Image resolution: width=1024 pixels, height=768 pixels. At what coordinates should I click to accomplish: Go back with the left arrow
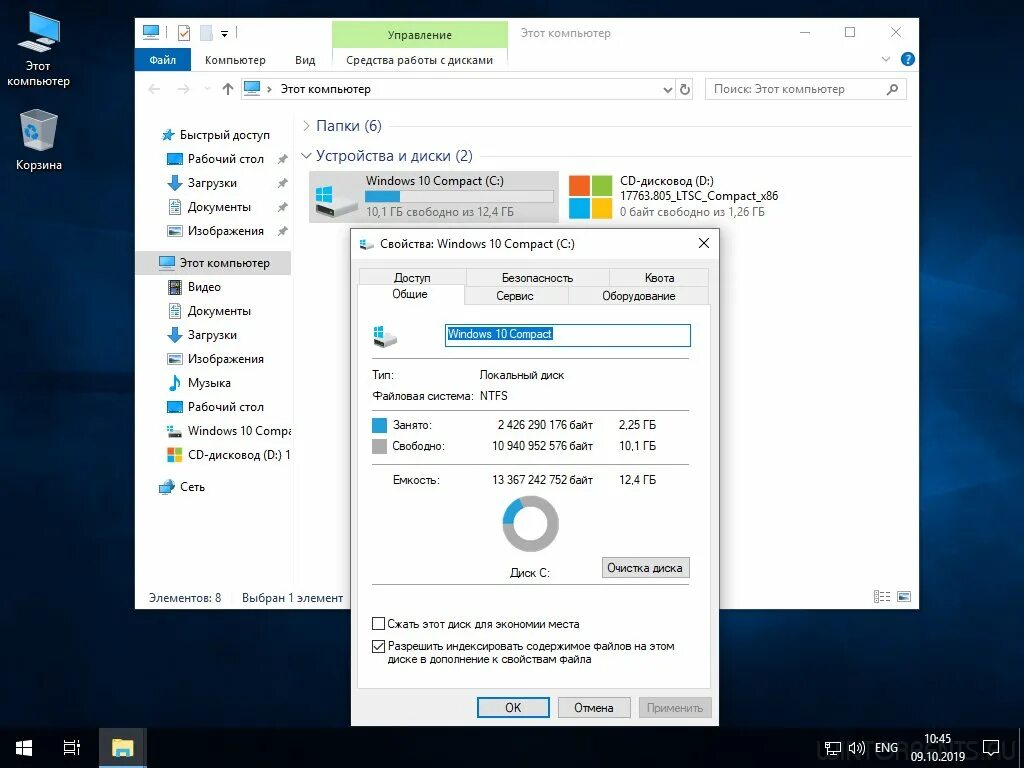(x=154, y=89)
